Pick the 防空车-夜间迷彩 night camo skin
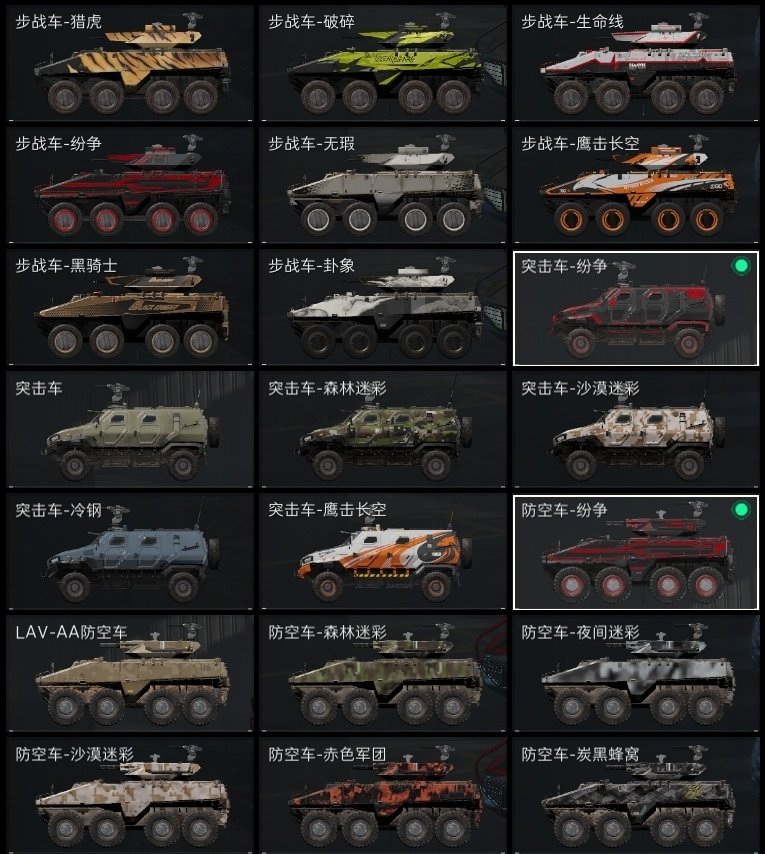 click(635, 674)
